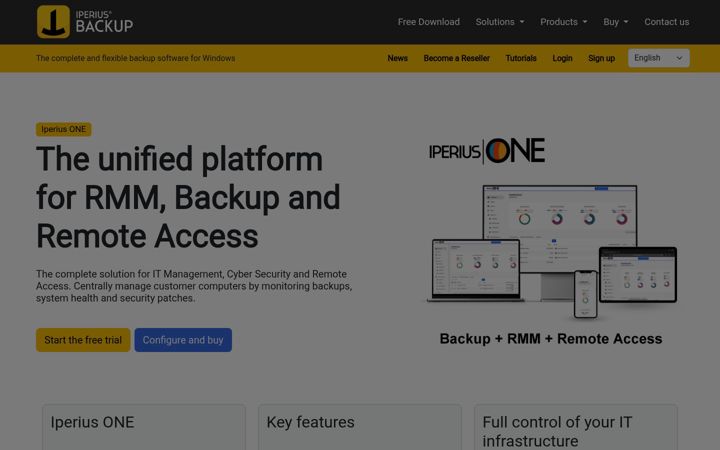720x450 pixels.
Task: Select the Key features card heading
Action: 310,422
